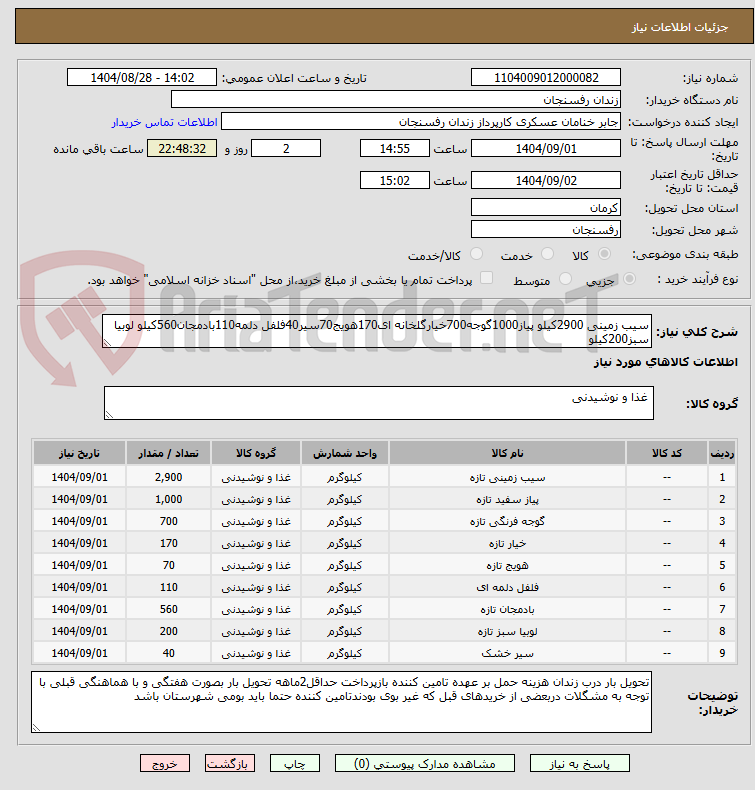
Task: Click the چاپ print button
Action: (x=295, y=764)
